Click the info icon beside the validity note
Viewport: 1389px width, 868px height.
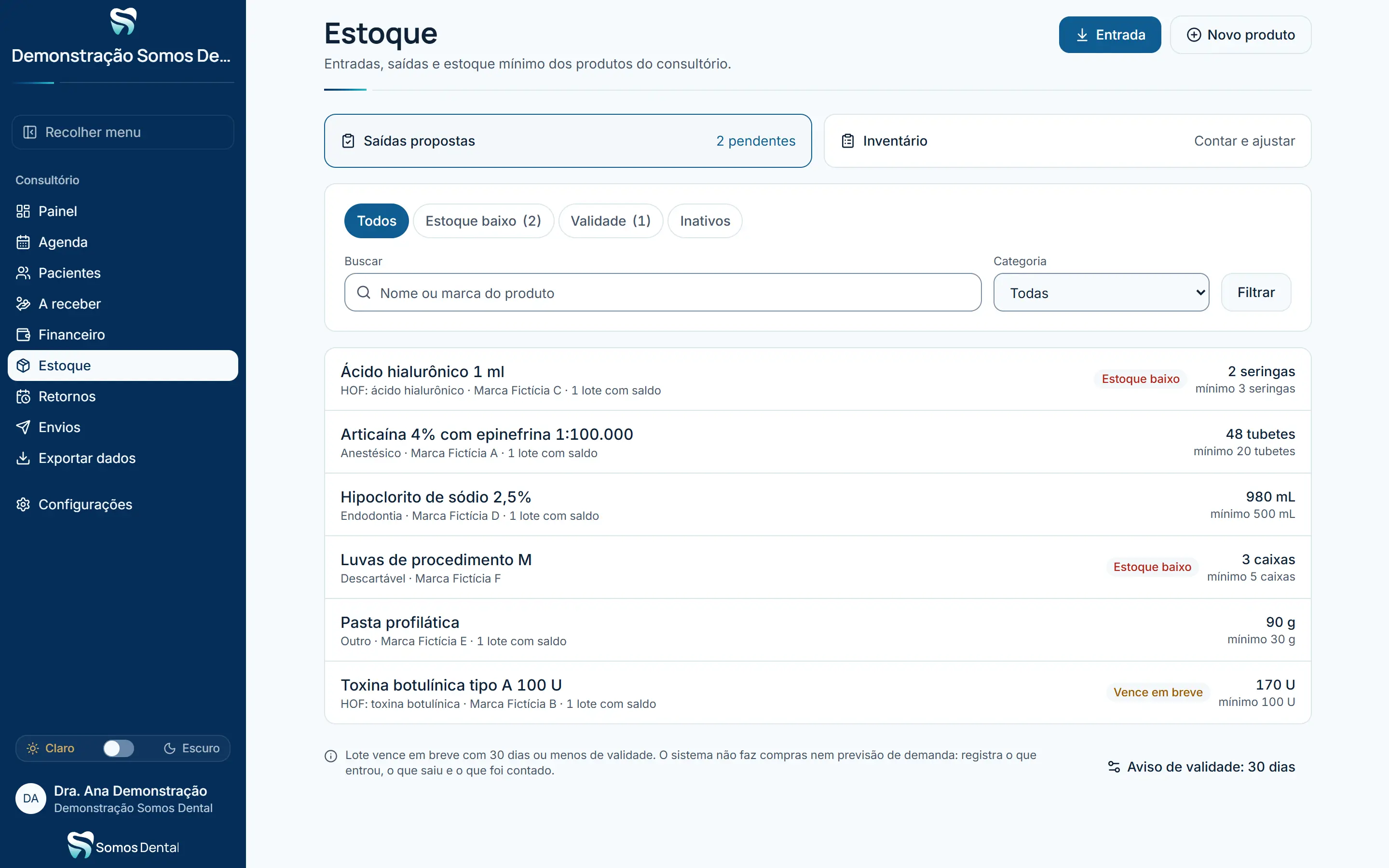331,756
